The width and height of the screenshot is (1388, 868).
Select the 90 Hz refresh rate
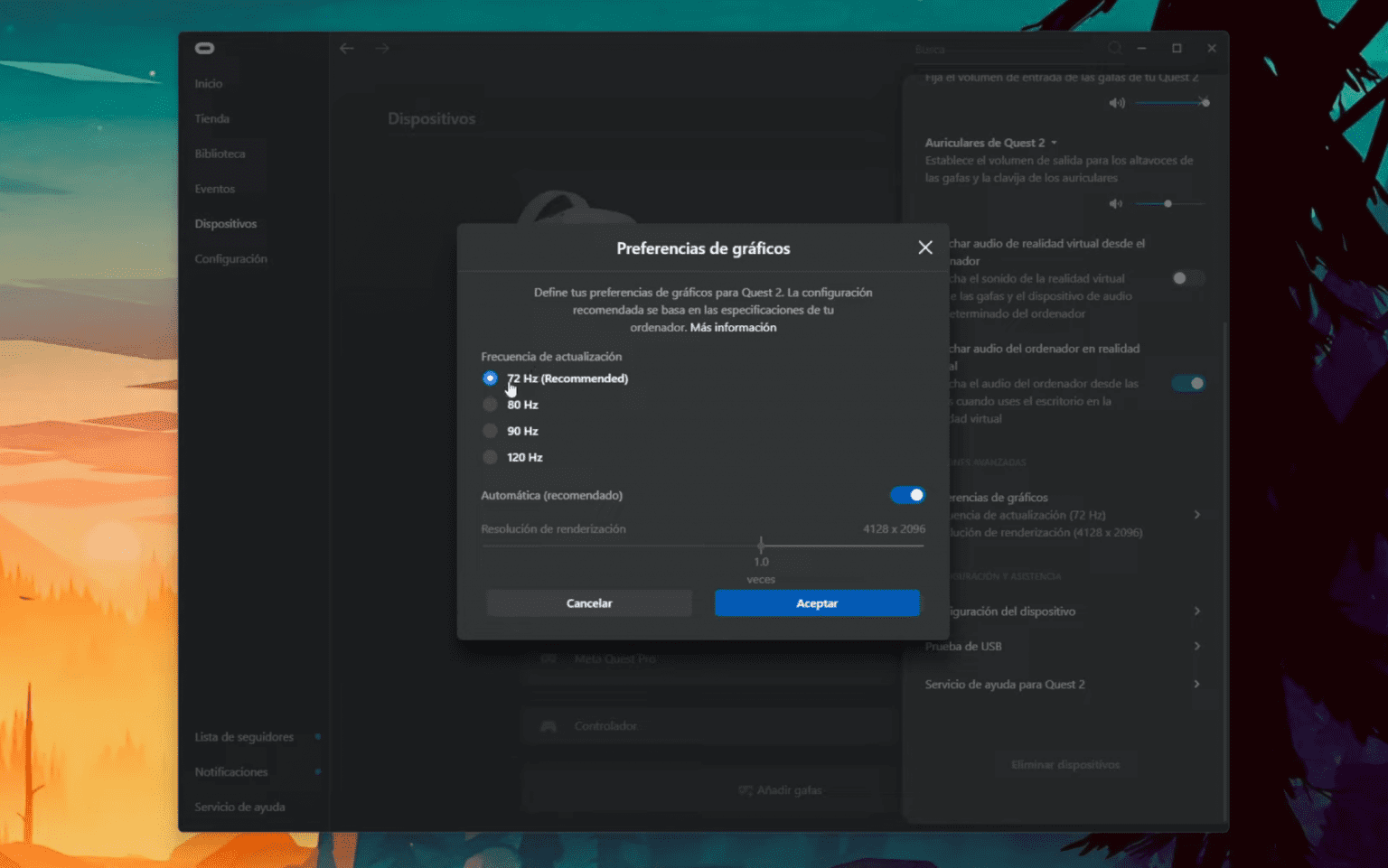coord(489,431)
